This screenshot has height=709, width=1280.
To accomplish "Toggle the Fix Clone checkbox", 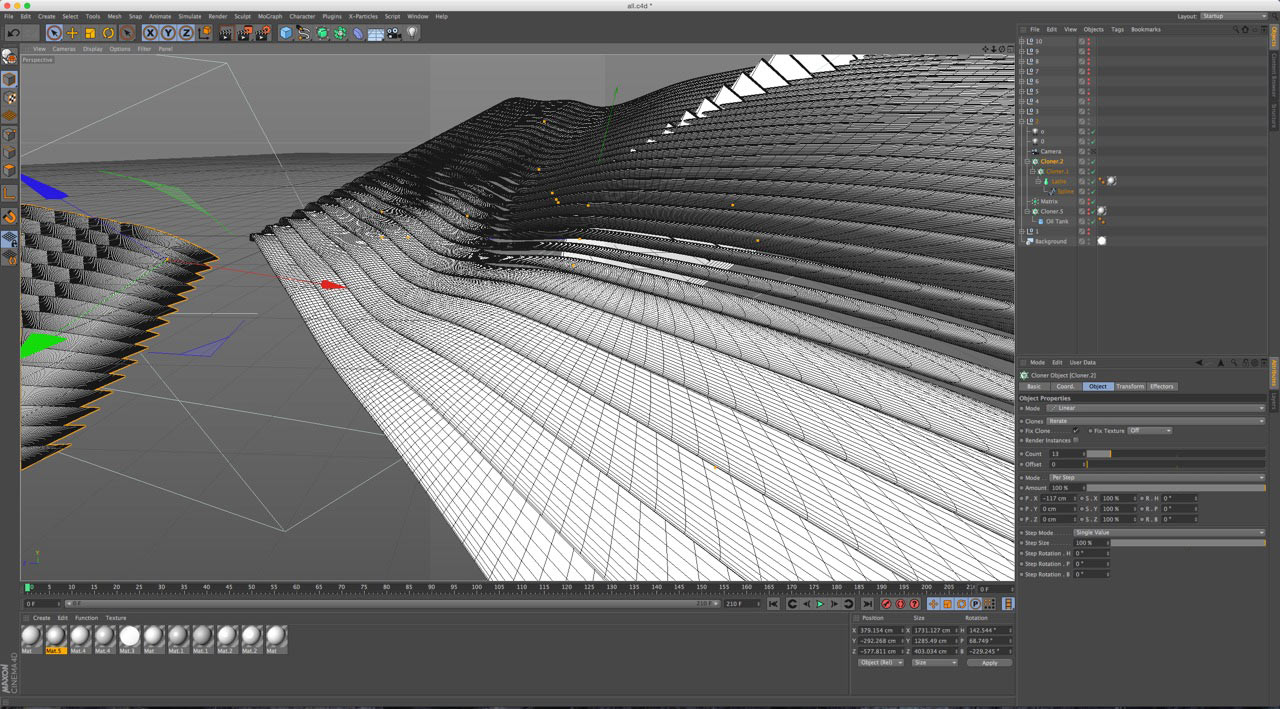I will pos(1076,430).
